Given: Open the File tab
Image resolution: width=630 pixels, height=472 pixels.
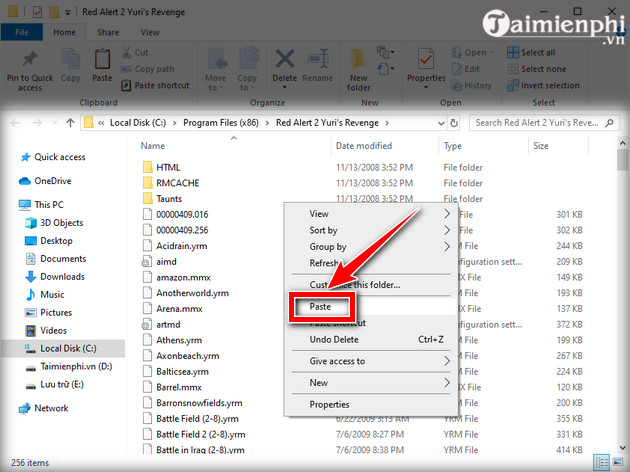Looking at the screenshot, I should (22, 32).
